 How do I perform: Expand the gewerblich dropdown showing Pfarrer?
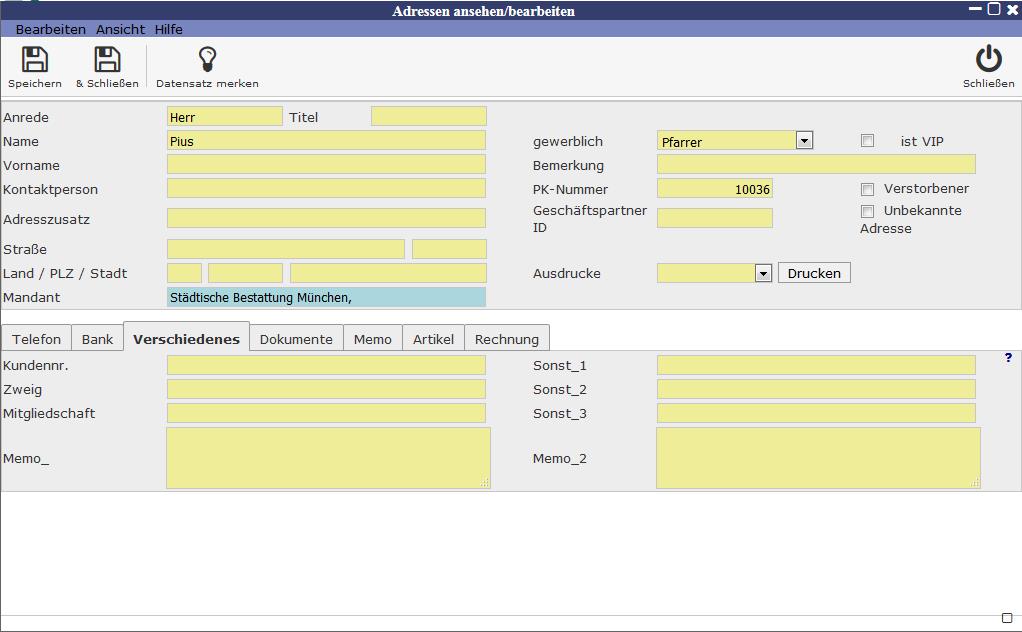pos(804,141)
